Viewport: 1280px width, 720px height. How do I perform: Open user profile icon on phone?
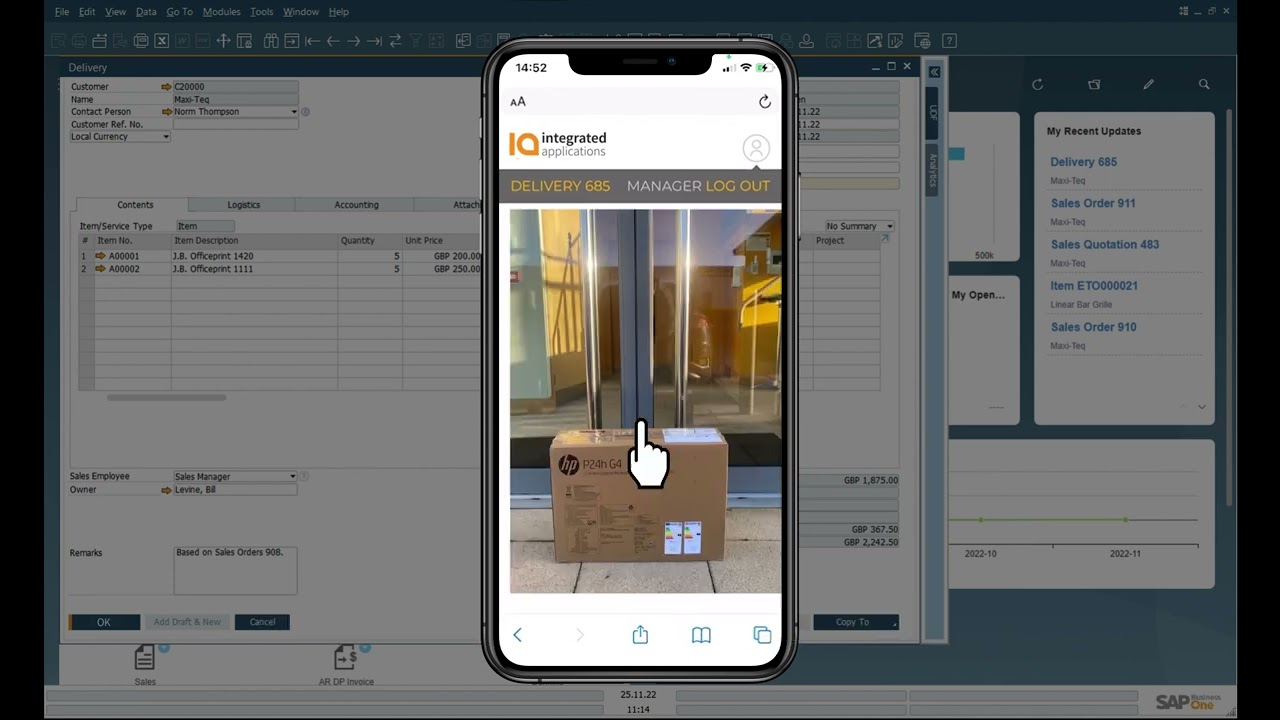(x=756, y=148)
